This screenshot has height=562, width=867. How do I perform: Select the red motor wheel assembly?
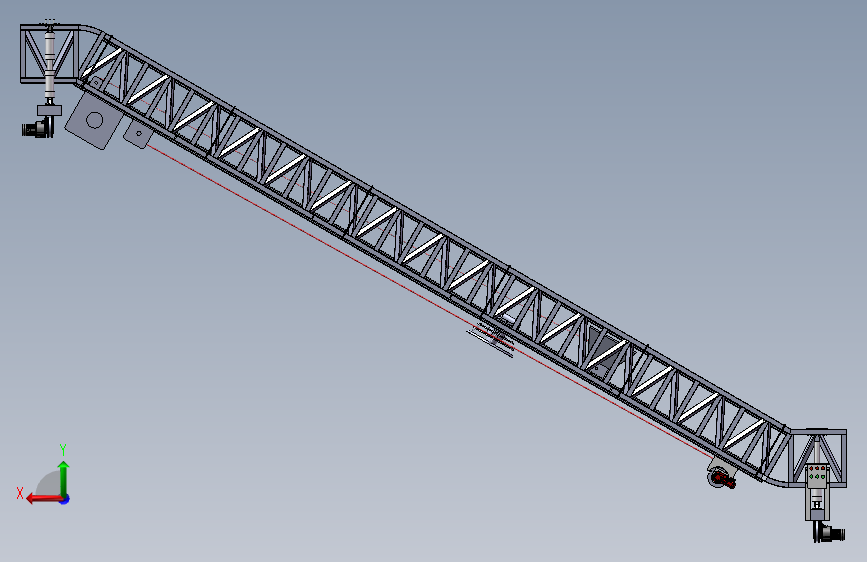(x=722, y=478)
